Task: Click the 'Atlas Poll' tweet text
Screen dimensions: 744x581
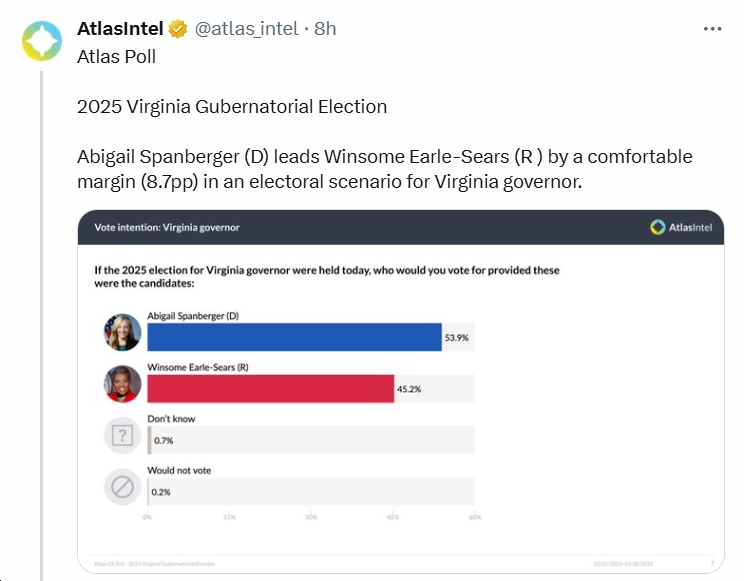Action: [116, 56]
